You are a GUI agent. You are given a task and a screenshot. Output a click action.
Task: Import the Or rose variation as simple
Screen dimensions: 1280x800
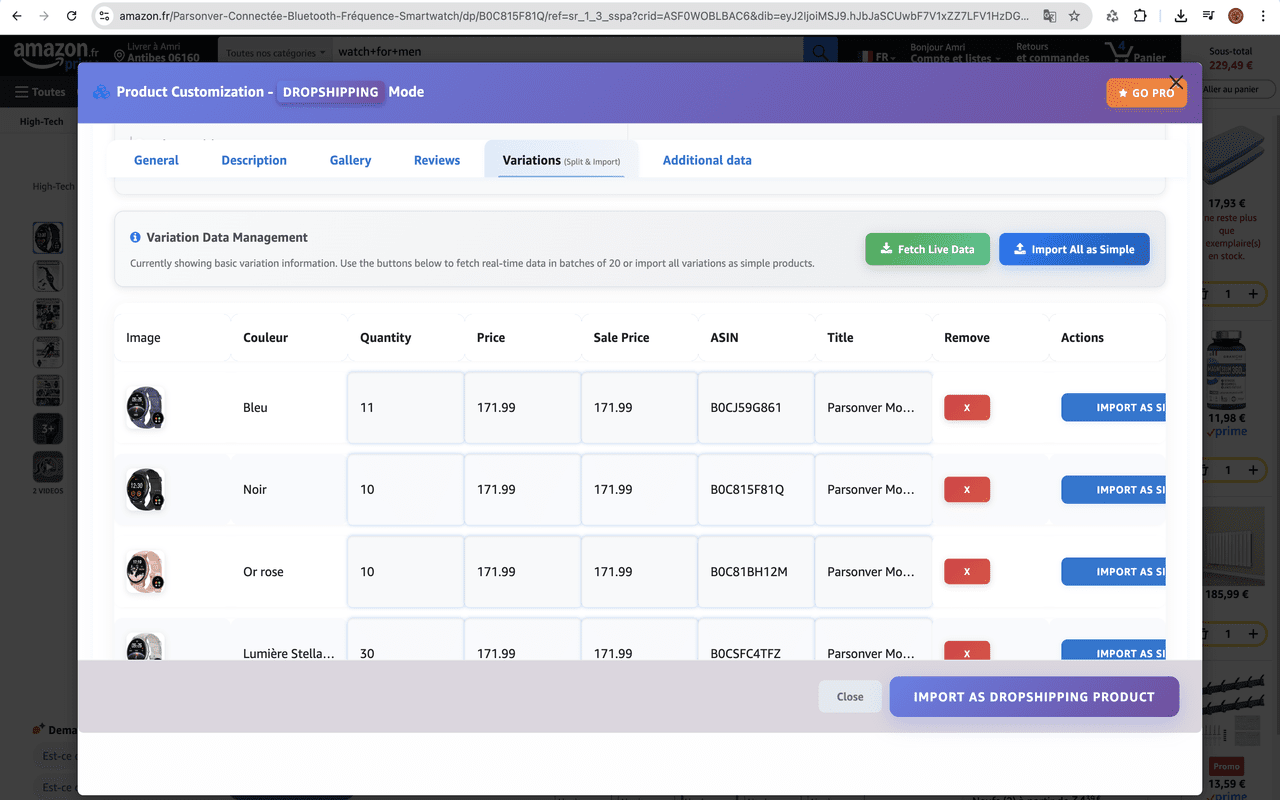(1113, 572)
